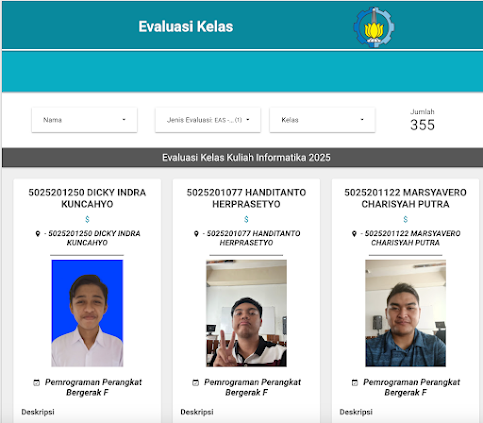Click the 5025201250 DICKY INDRA KUNCAHYO card title
Viewport: 483px width, 423px height.
pyautogui.click(x=87, y=198)
